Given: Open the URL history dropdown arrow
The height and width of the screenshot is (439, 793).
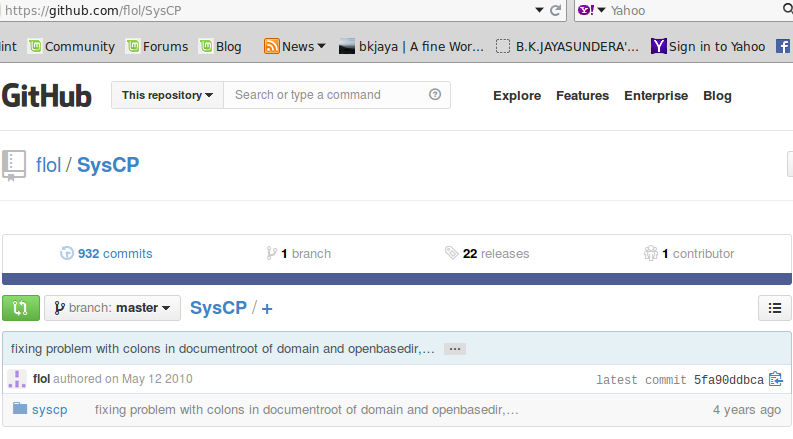Looking at the screenshot, I should point(539,10).
